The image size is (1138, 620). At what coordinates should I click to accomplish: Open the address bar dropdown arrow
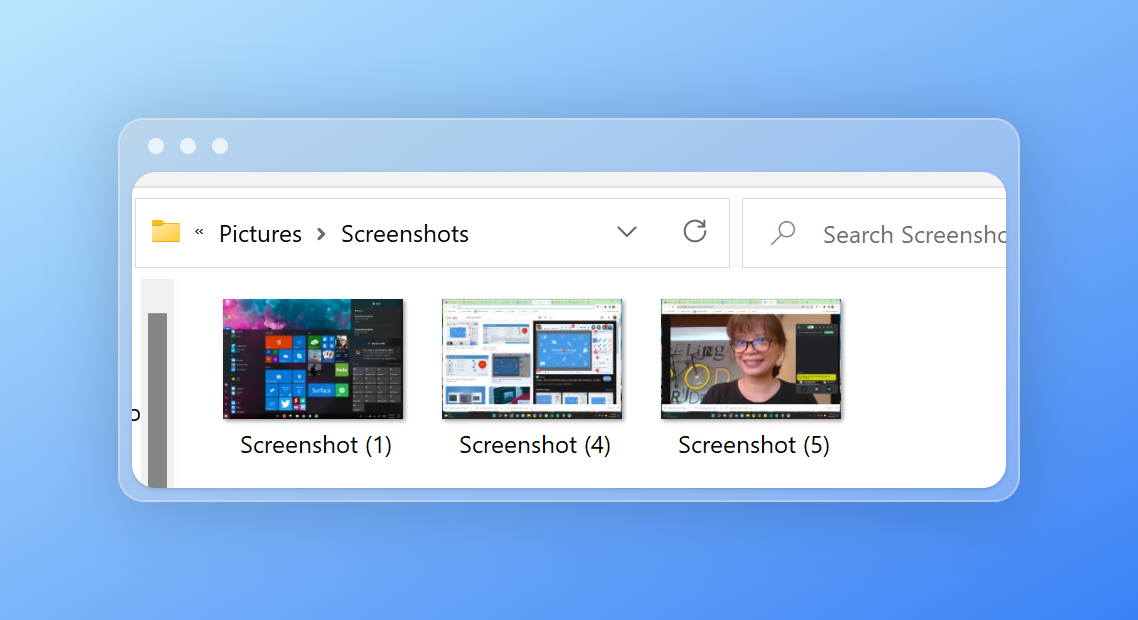coord(627,232)
